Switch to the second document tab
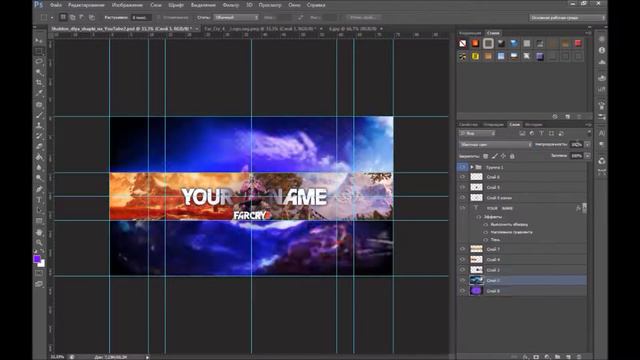The image size is (640, 360). (x=259, y=29)
